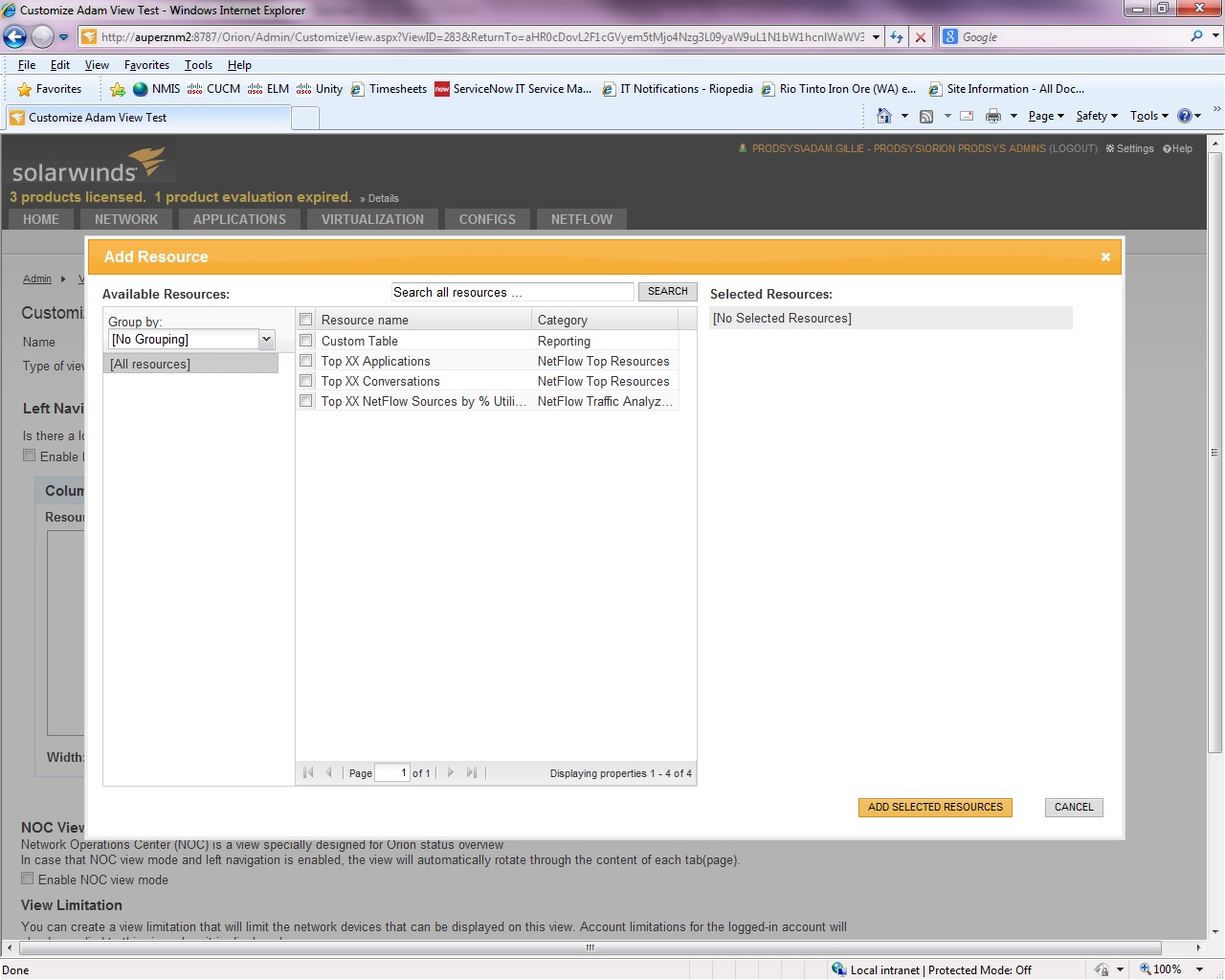The height and width of the screenshot is (980, 1225).
Task: Click the next page arrow in resource pager
Action: pyautogui.click(x=450, y=772)
